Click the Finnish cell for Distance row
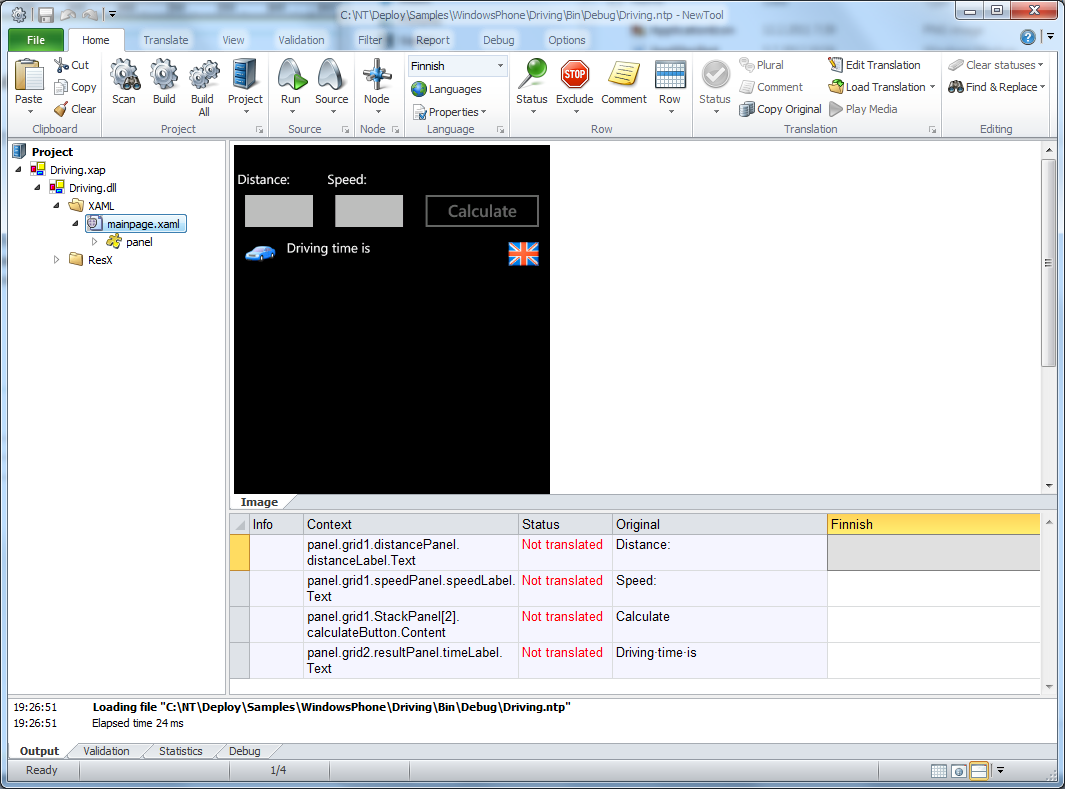The image size is (1065, 789). coord(933,553)
